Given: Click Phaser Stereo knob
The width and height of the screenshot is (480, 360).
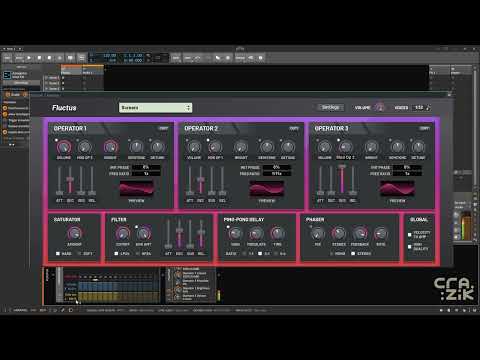Looking at the screenshot, I should [x=339, y=234].
